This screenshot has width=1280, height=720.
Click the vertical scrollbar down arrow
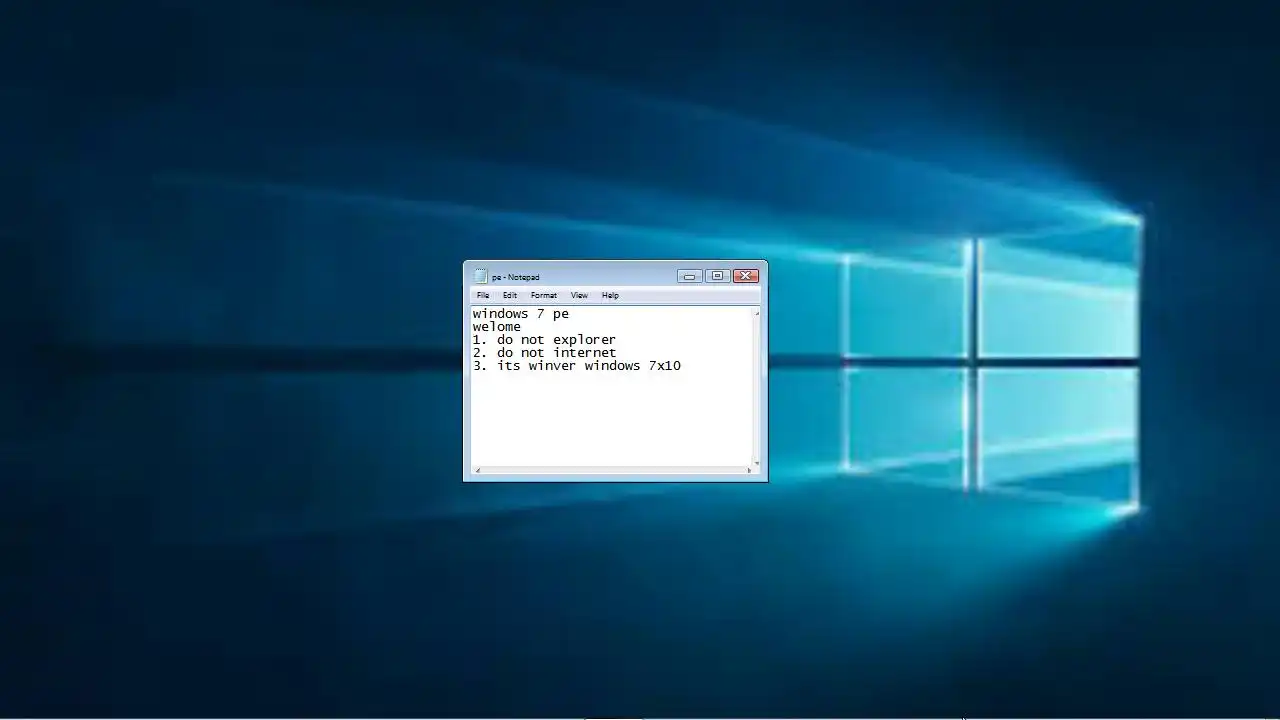756,463
